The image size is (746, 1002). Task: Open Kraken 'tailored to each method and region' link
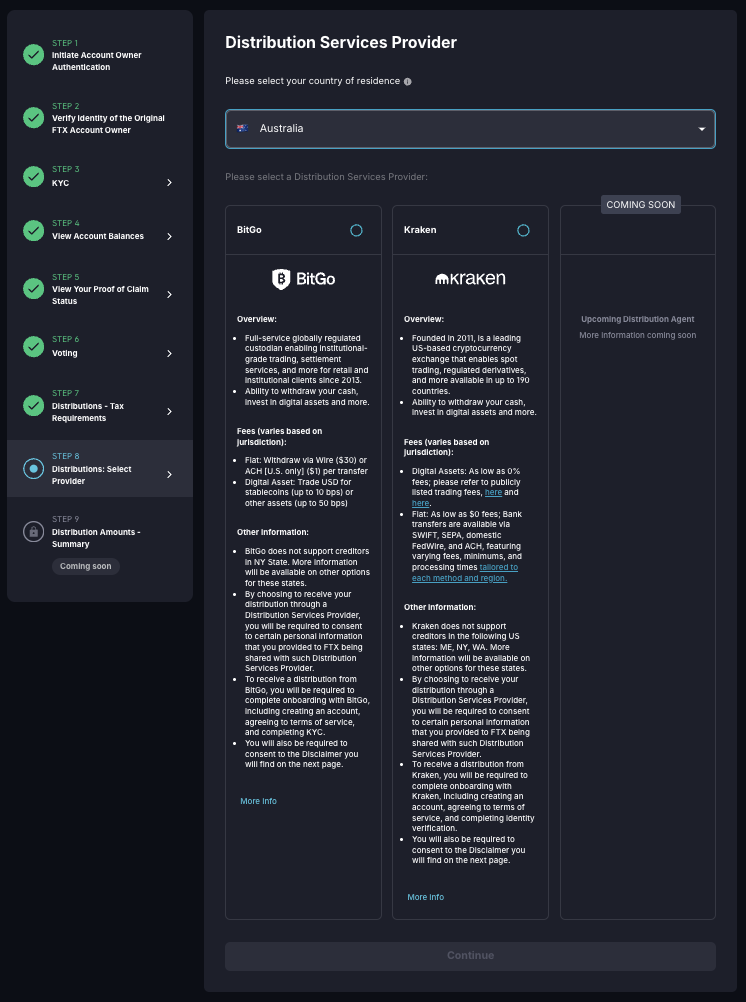(x=463, y=572)
